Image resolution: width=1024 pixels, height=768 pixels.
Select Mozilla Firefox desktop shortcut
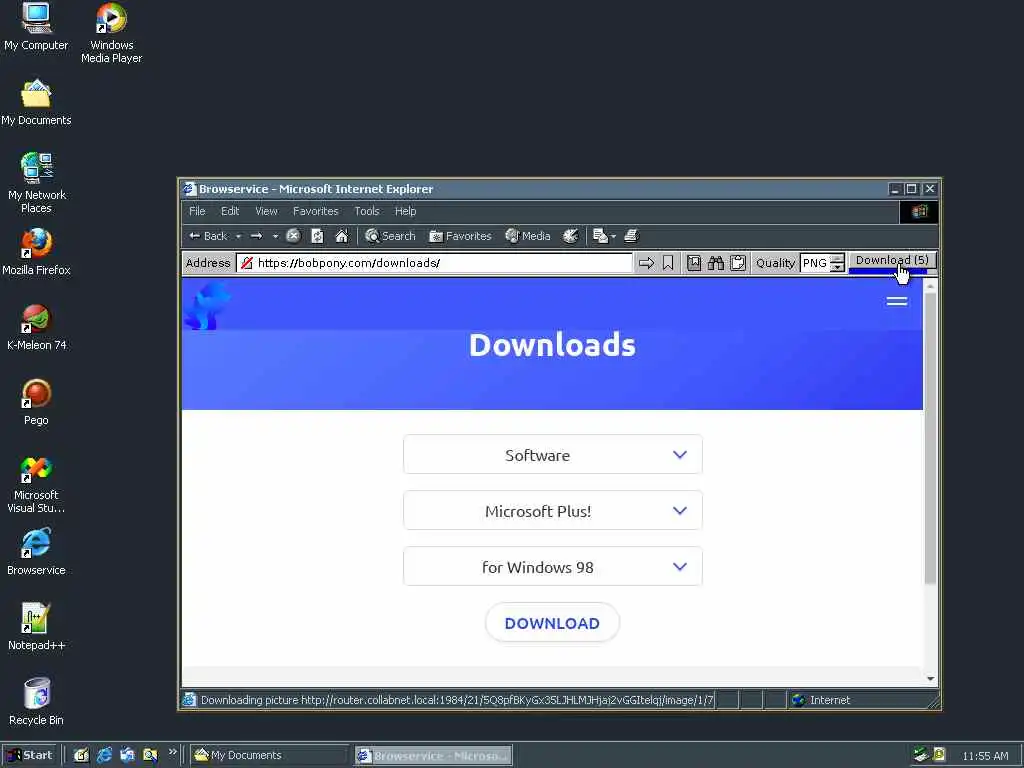(x=36, y=252)
